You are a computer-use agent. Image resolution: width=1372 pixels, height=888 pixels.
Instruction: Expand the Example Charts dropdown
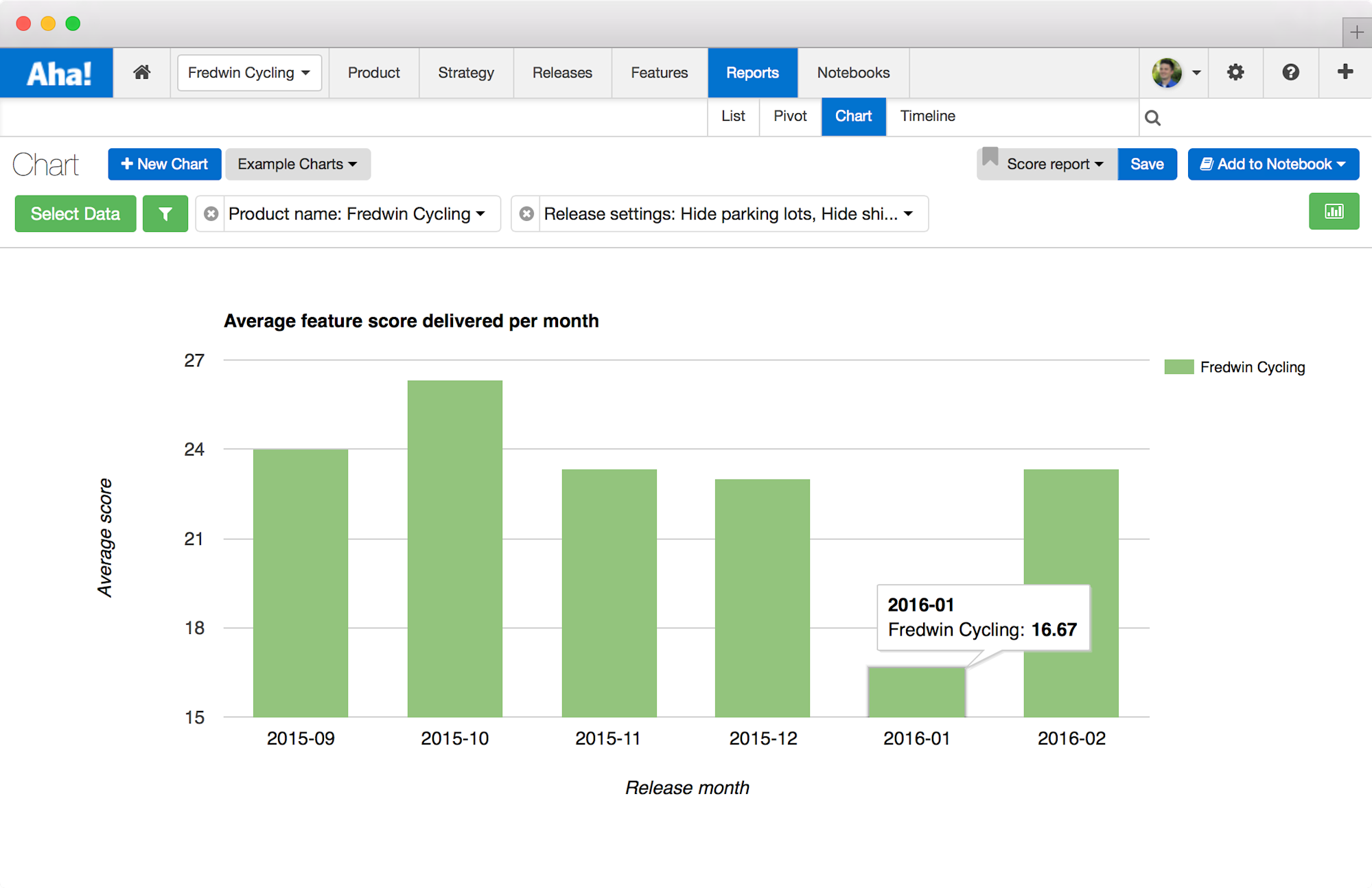(x=297, y=164)
